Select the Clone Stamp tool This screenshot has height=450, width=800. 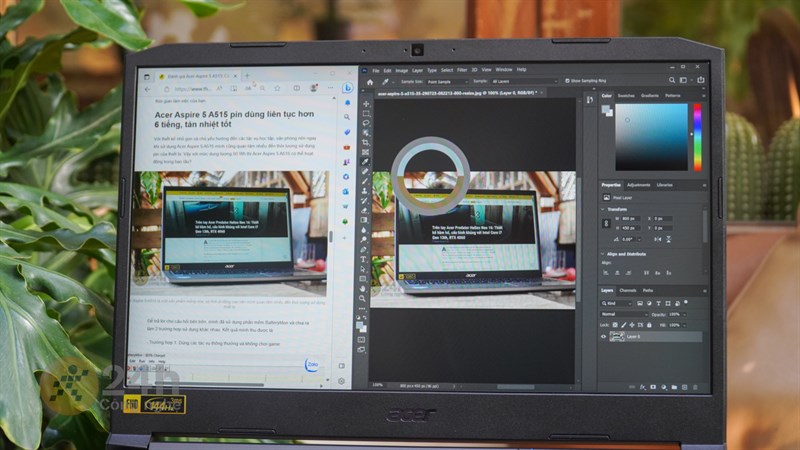365,191
